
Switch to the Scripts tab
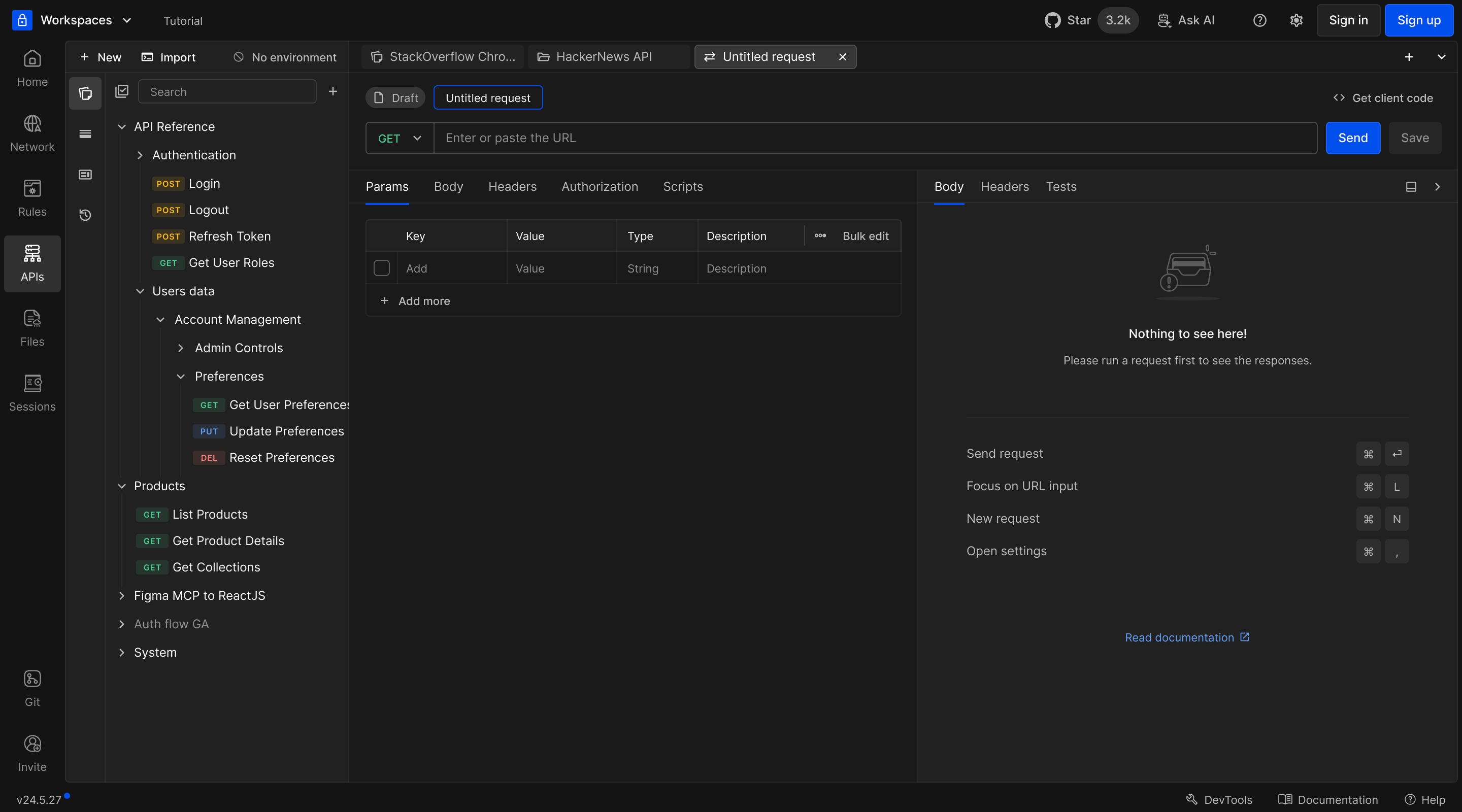(683, 187)
